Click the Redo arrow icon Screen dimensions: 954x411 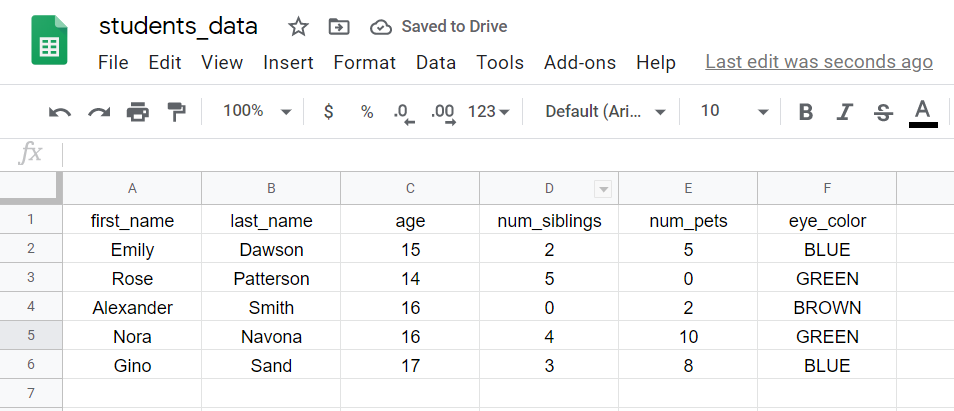click(99, 112)
